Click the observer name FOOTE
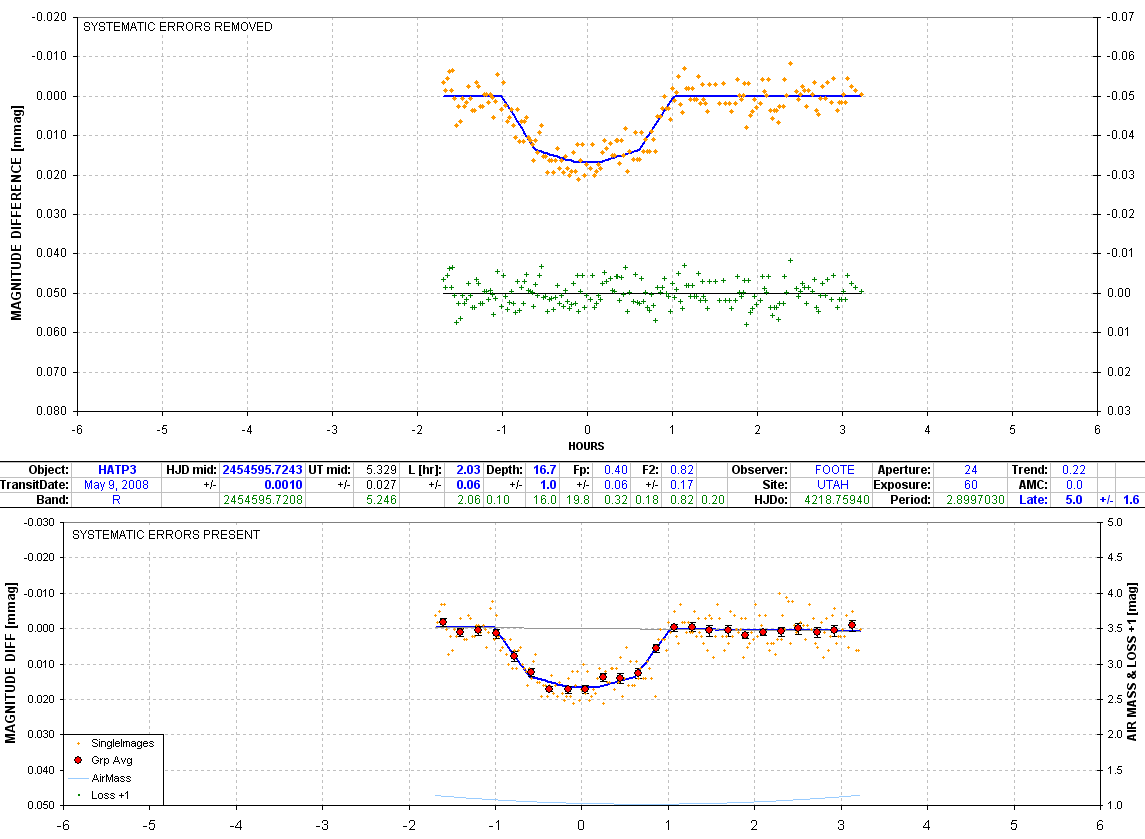Image resolution: width=1145 pixels, height=839 pixels. (834, 470)
